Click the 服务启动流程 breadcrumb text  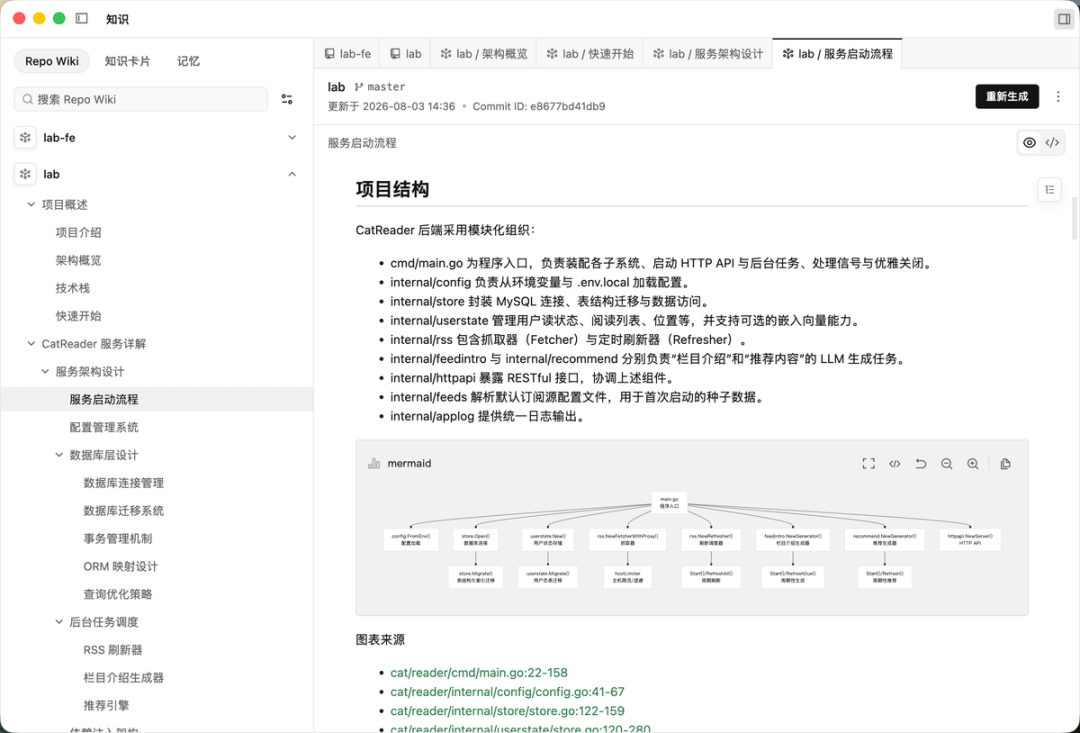coord(362,143)
